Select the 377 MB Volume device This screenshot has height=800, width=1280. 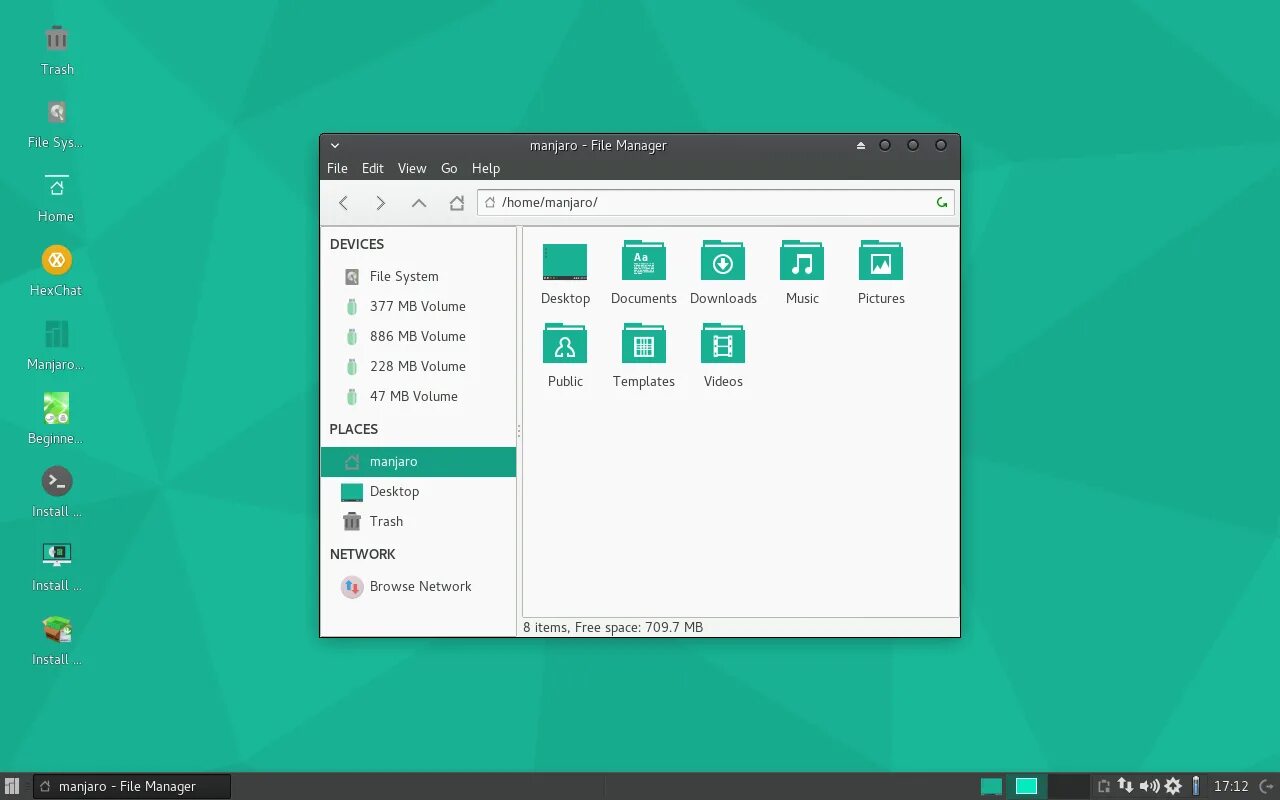[x=418, y=306]
